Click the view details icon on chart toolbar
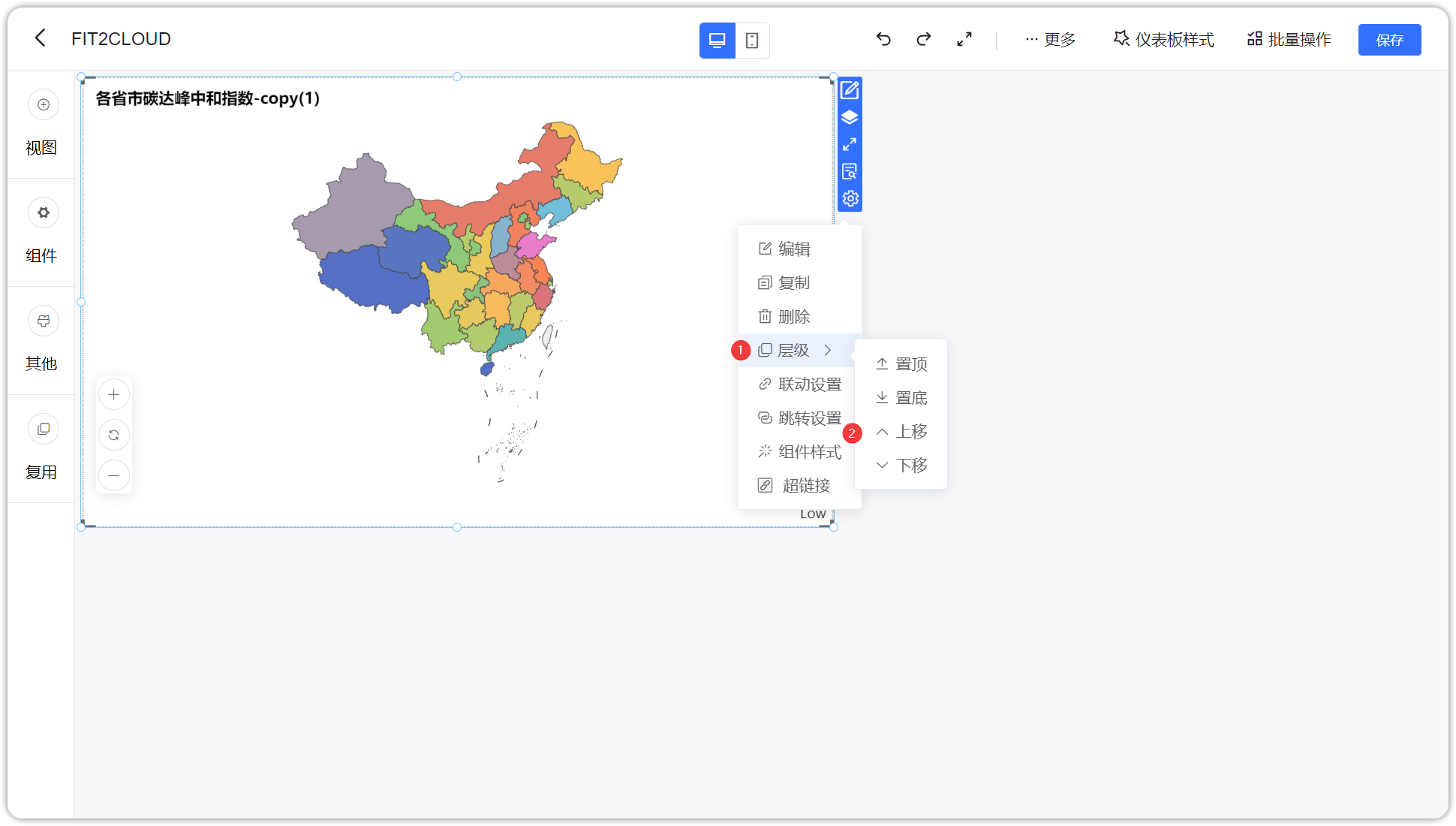Image resolution: width=1456 pixels, height=826 pixels. [x=850, y=171]
